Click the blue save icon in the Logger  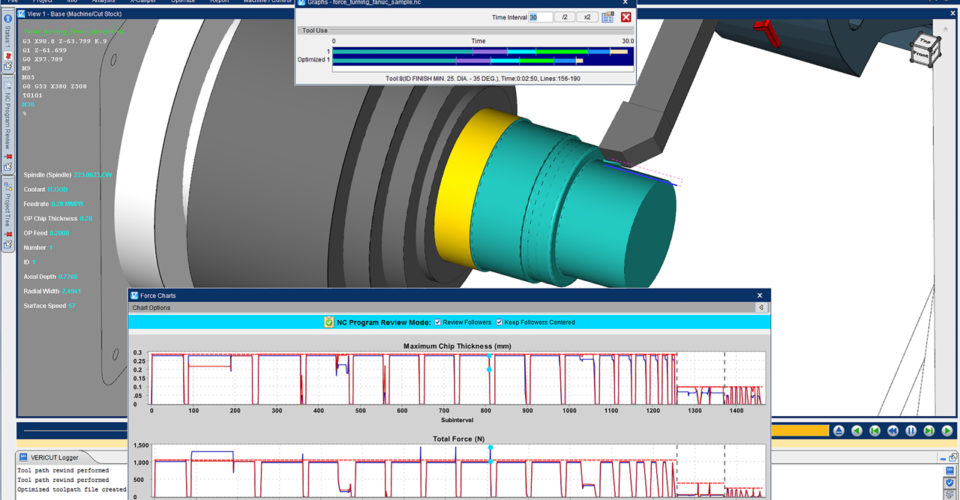click(950, 471)
